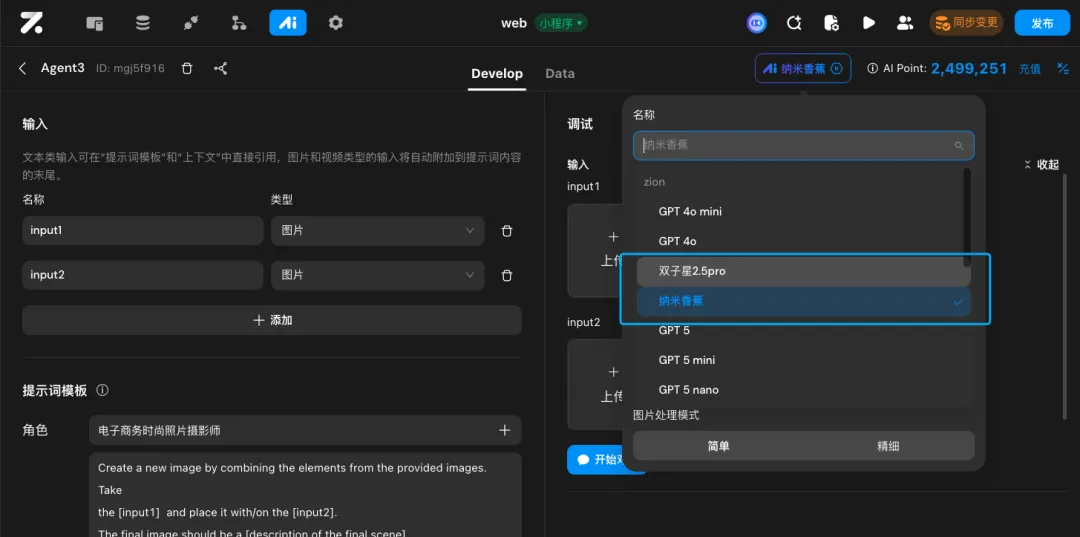Select GPT 5 from the model list

(803, 330)
